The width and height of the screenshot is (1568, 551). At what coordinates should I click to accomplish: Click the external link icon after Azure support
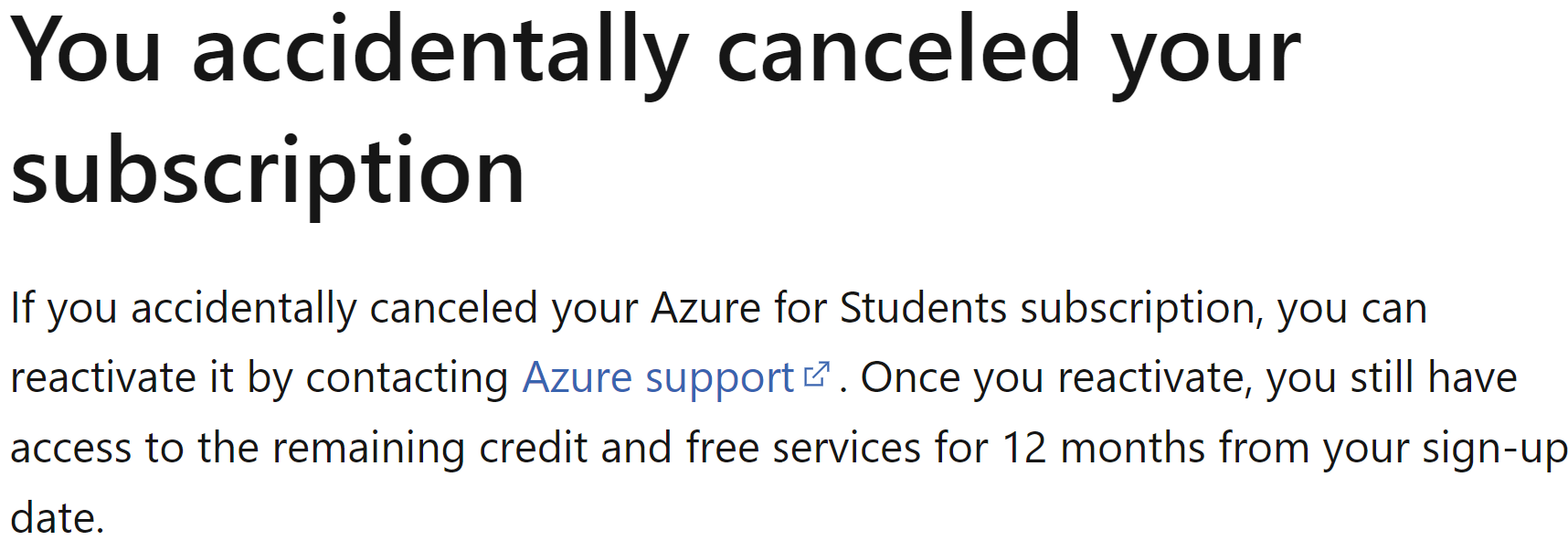pyautogui.click(x=816, y=375)
